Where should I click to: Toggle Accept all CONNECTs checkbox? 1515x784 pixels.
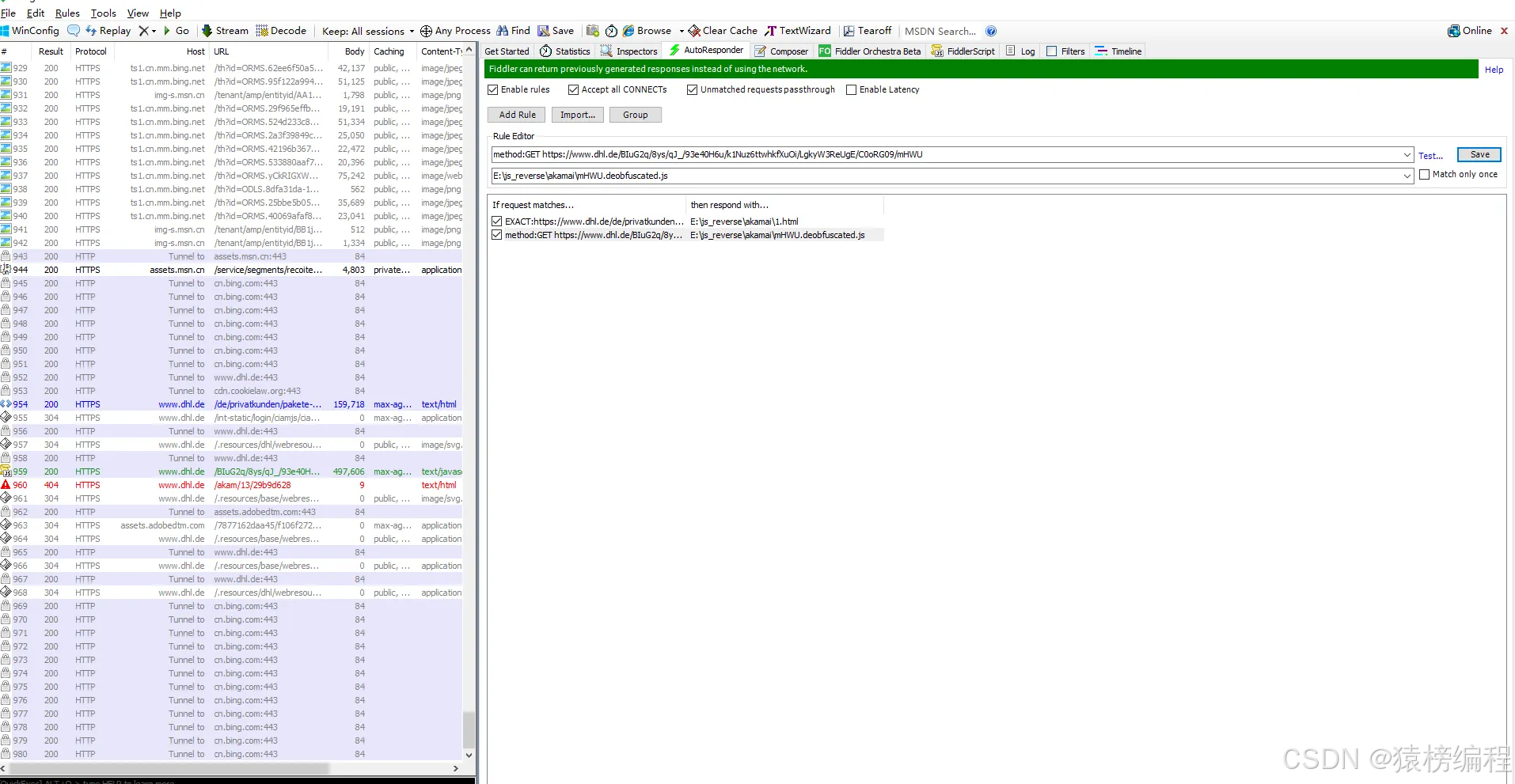574,89
